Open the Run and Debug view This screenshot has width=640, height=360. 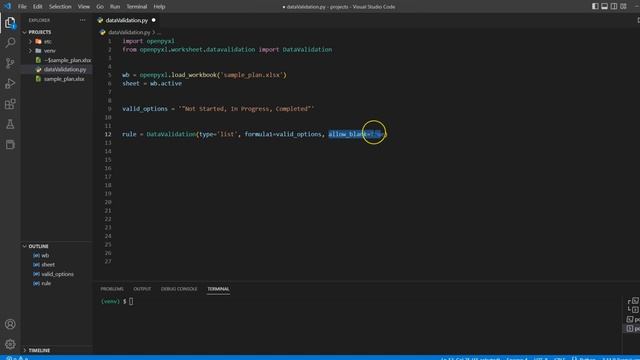(x=10, y=83)
